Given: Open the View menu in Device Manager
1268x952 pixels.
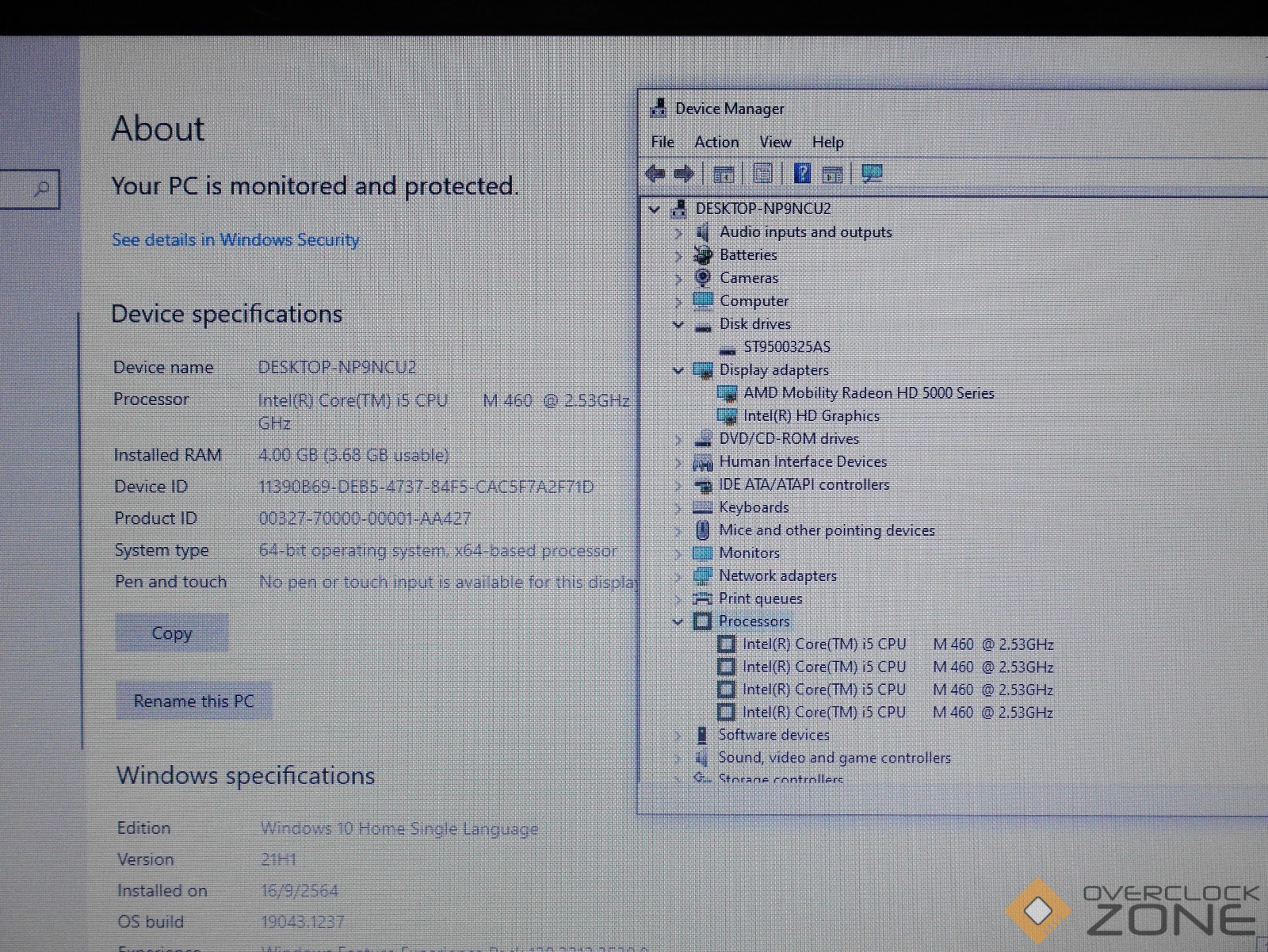Looking at the screenshot, I should coord(775,142).
